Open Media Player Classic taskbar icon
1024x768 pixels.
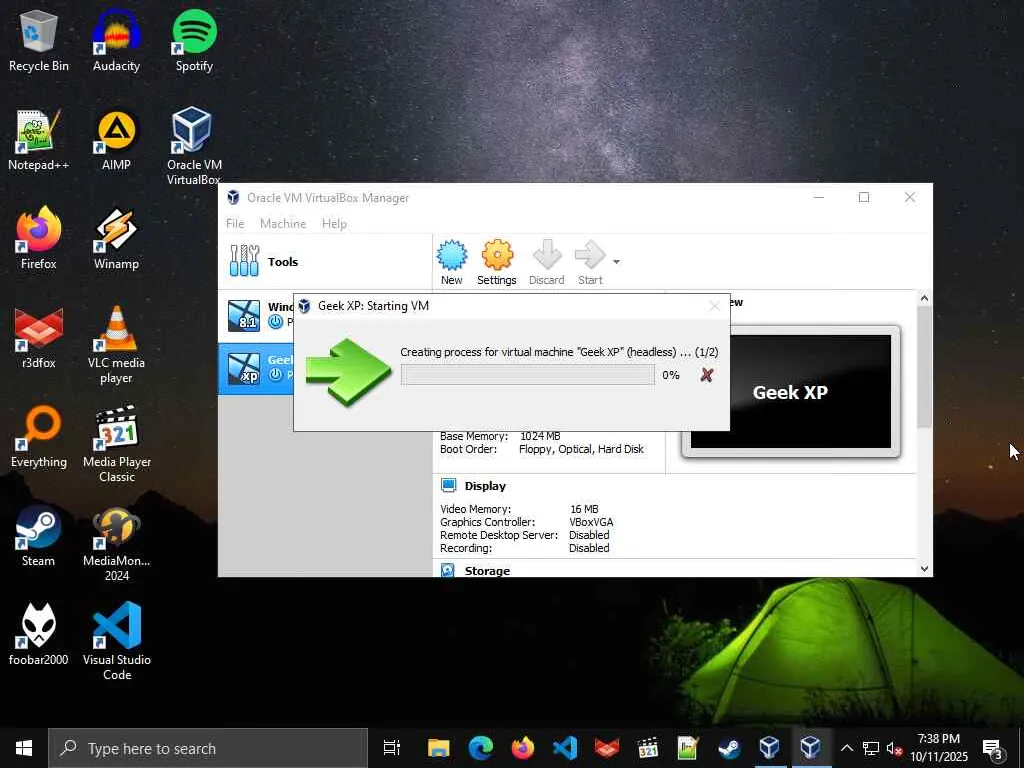click(x=648, y=748)
